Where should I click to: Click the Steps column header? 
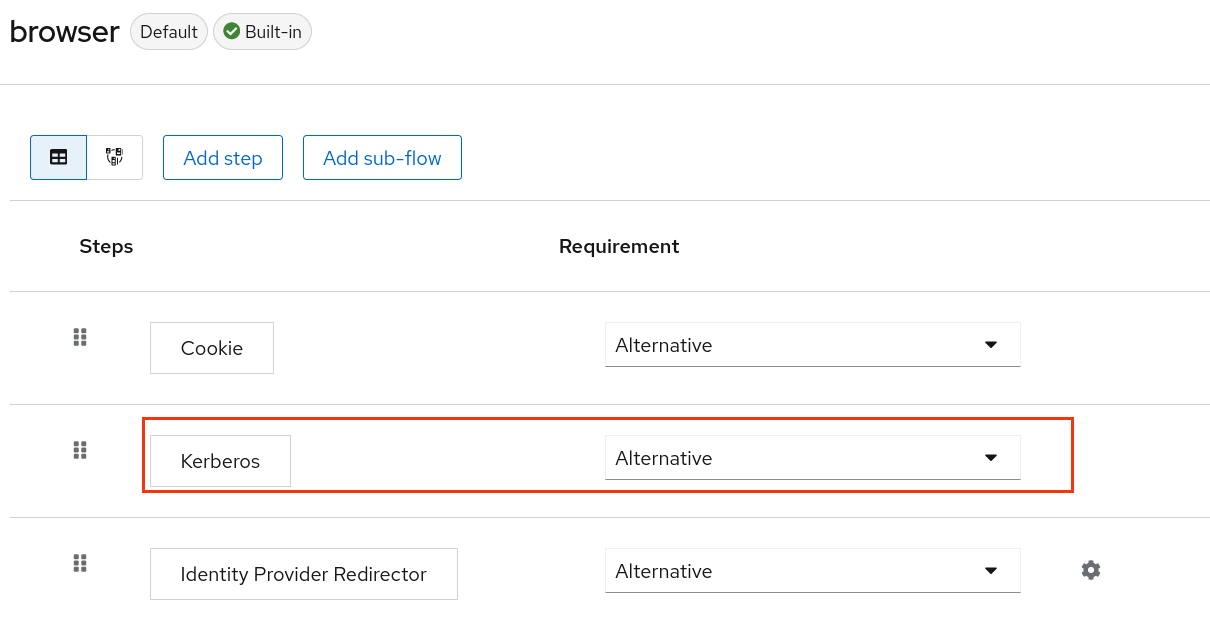tap(106, 246)
